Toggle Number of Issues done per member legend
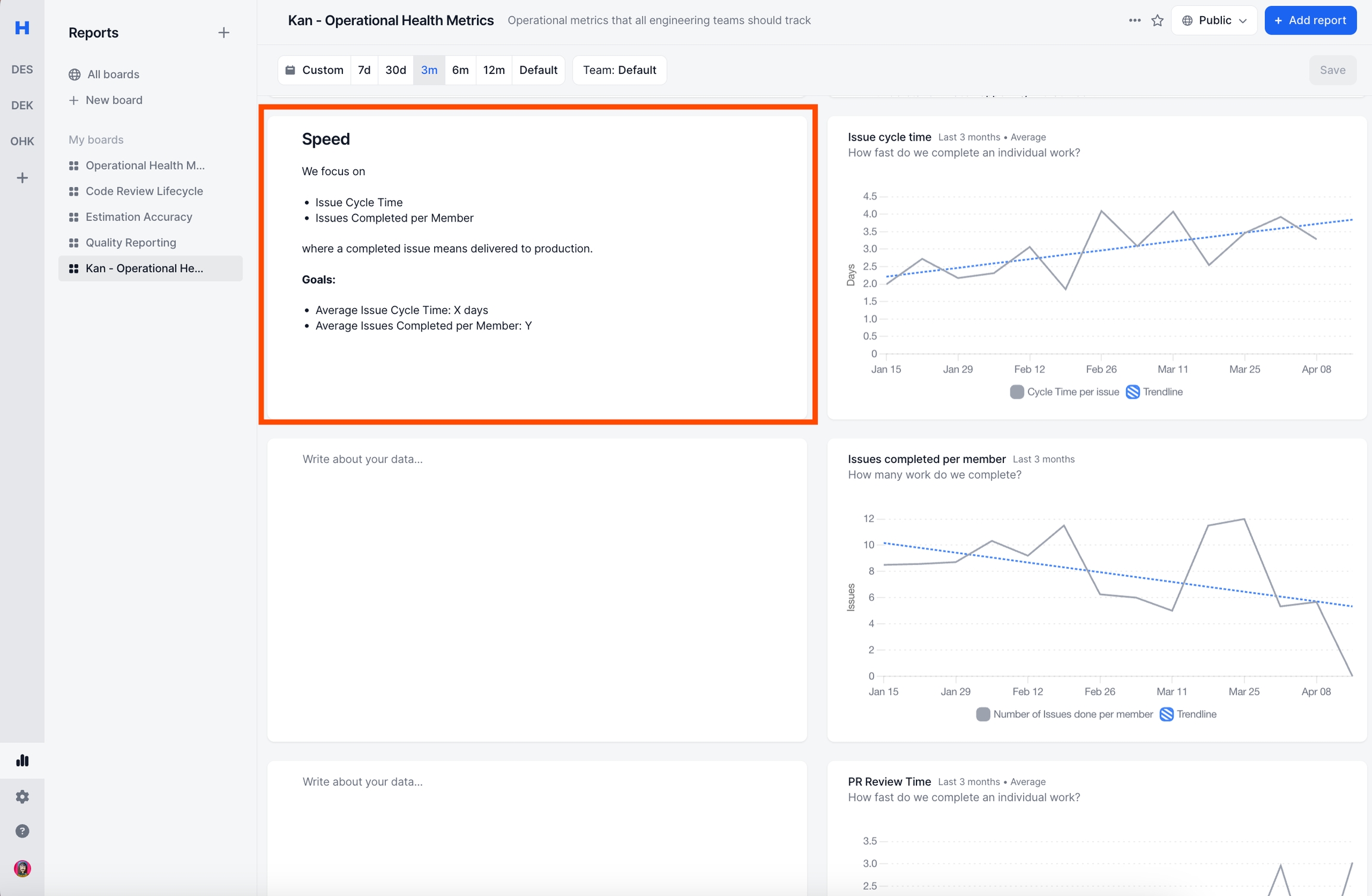 [1065, 714]
